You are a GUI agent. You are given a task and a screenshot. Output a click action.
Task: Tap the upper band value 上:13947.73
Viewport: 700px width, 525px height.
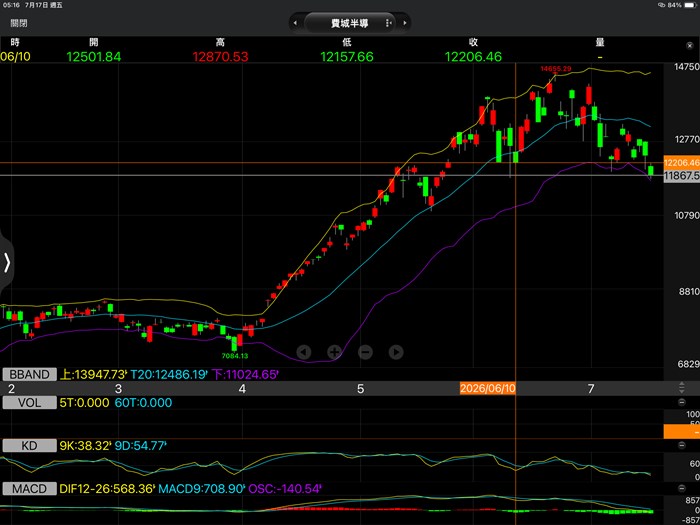point(93,374)
